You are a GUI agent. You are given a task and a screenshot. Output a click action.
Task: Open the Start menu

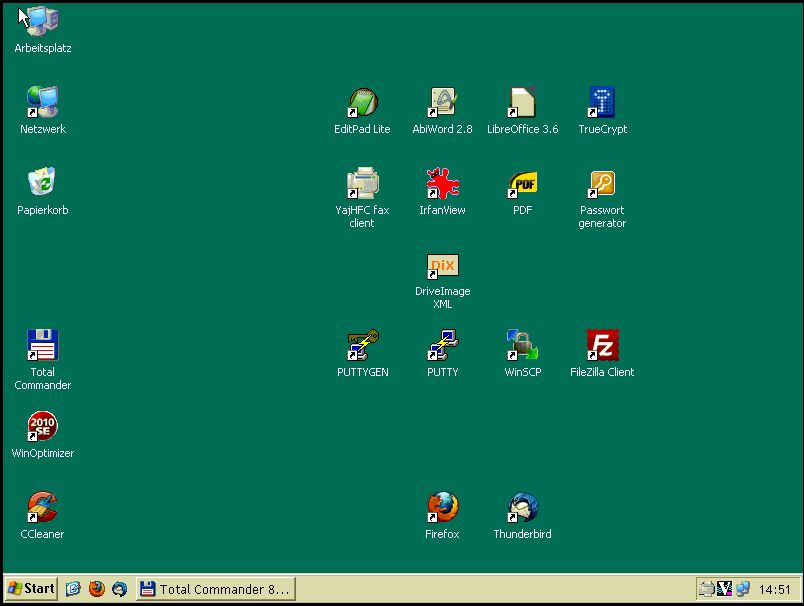31,589
